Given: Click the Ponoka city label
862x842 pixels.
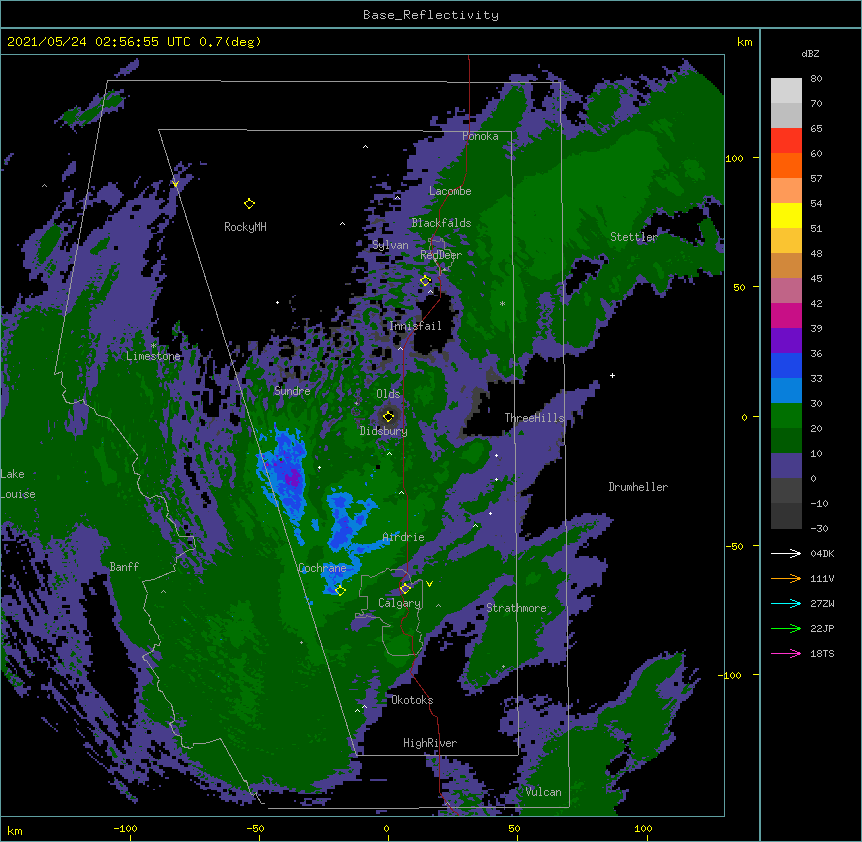Looking at the screenshot, I should coord(480,136).
